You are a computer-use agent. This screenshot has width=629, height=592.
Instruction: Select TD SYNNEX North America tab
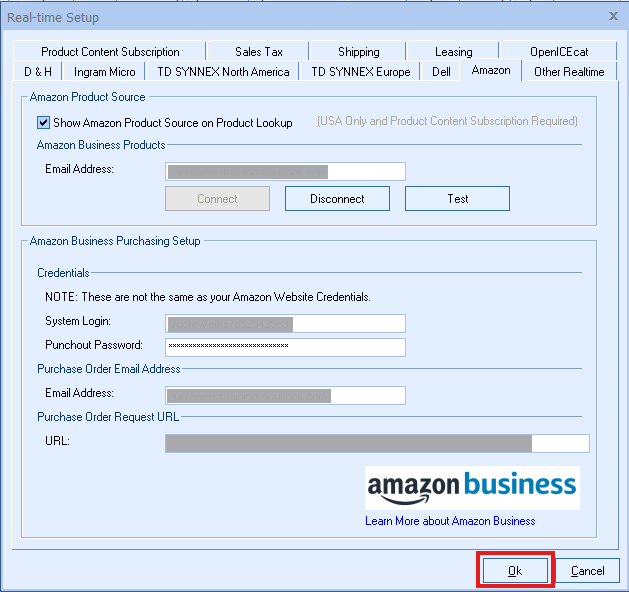pyautogui.click(x=223, y=71)
